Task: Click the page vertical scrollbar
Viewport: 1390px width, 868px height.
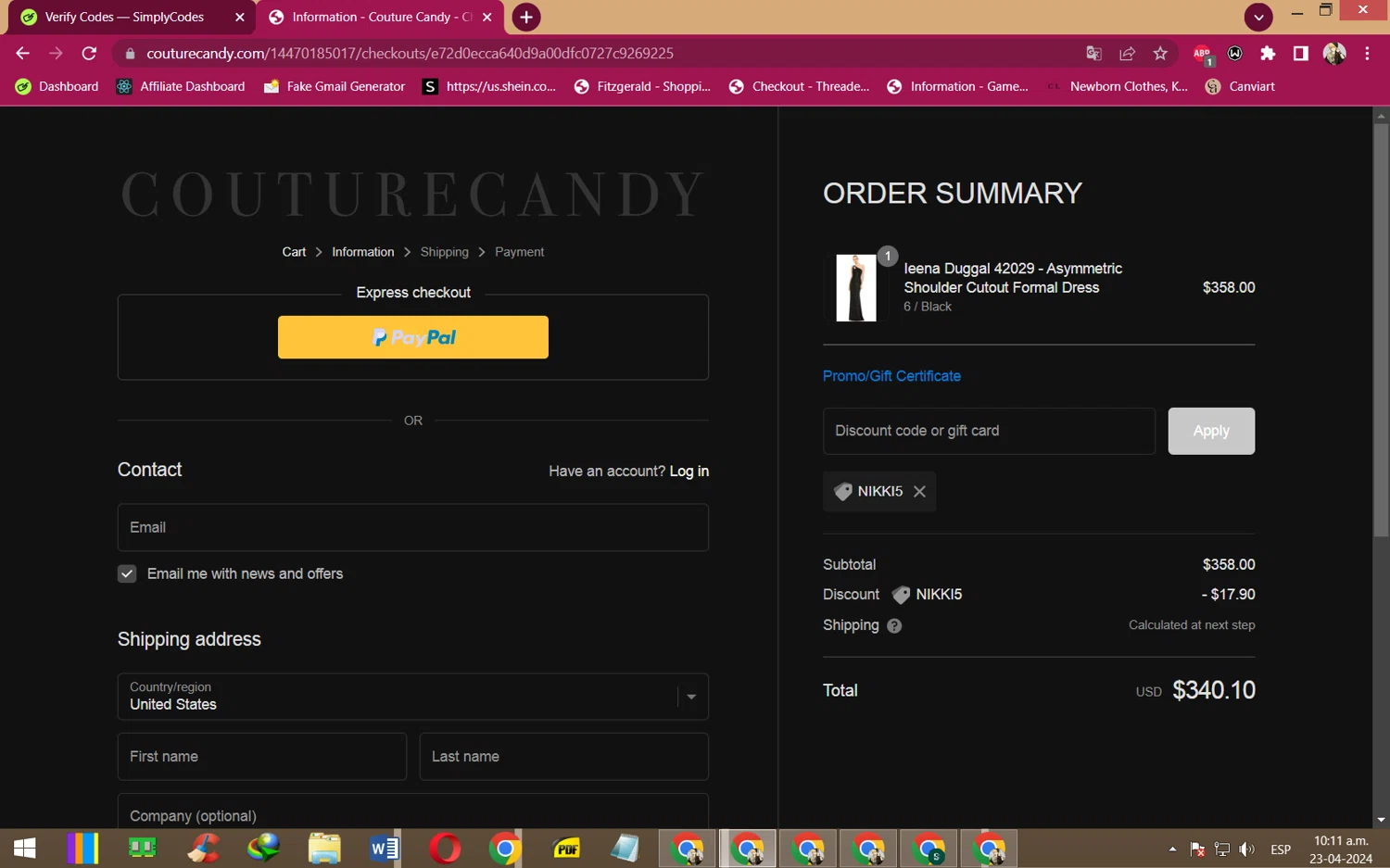Action: click(x=1381, y=331)
